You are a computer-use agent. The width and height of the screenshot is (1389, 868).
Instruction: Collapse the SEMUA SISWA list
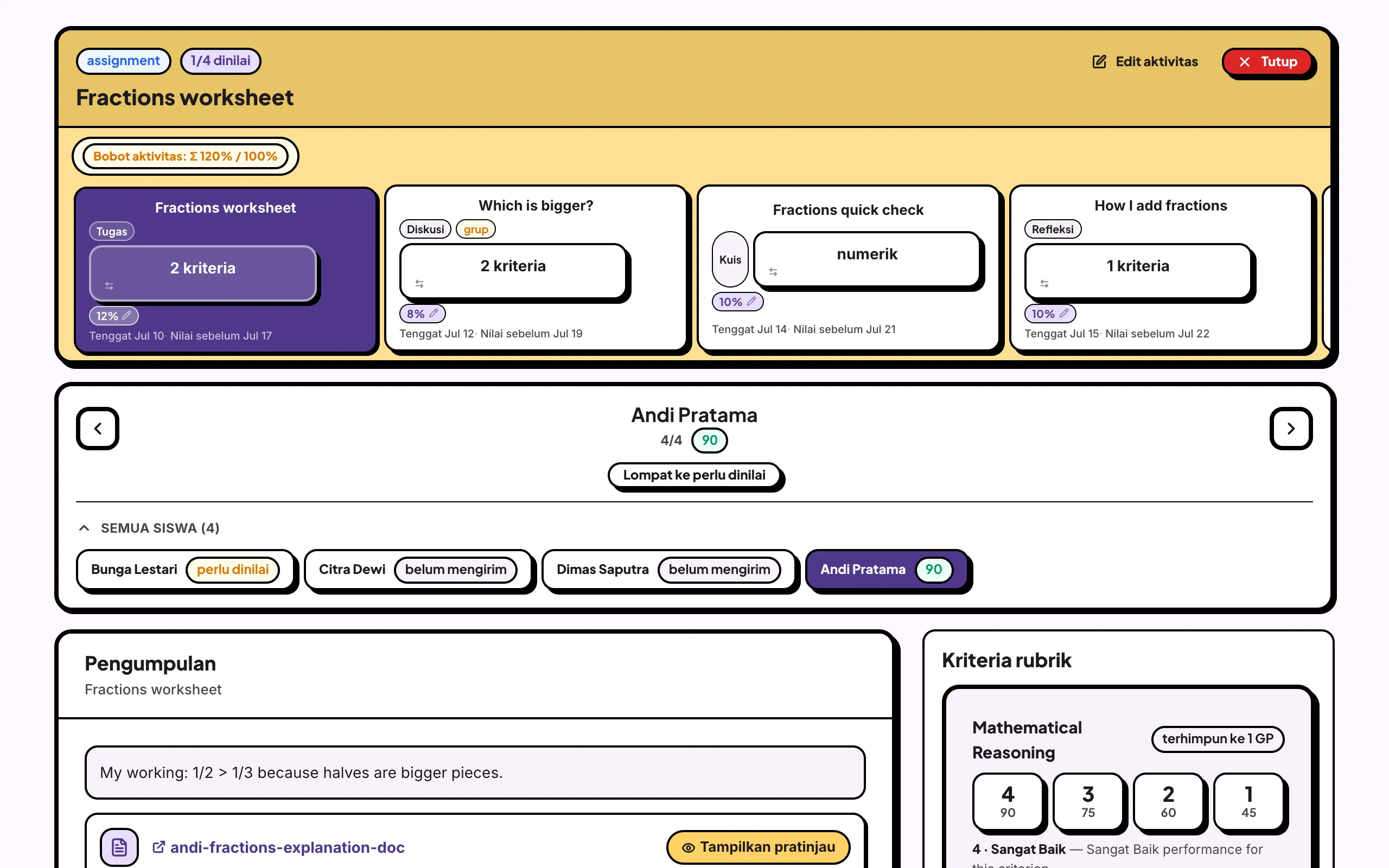point(84,527)
